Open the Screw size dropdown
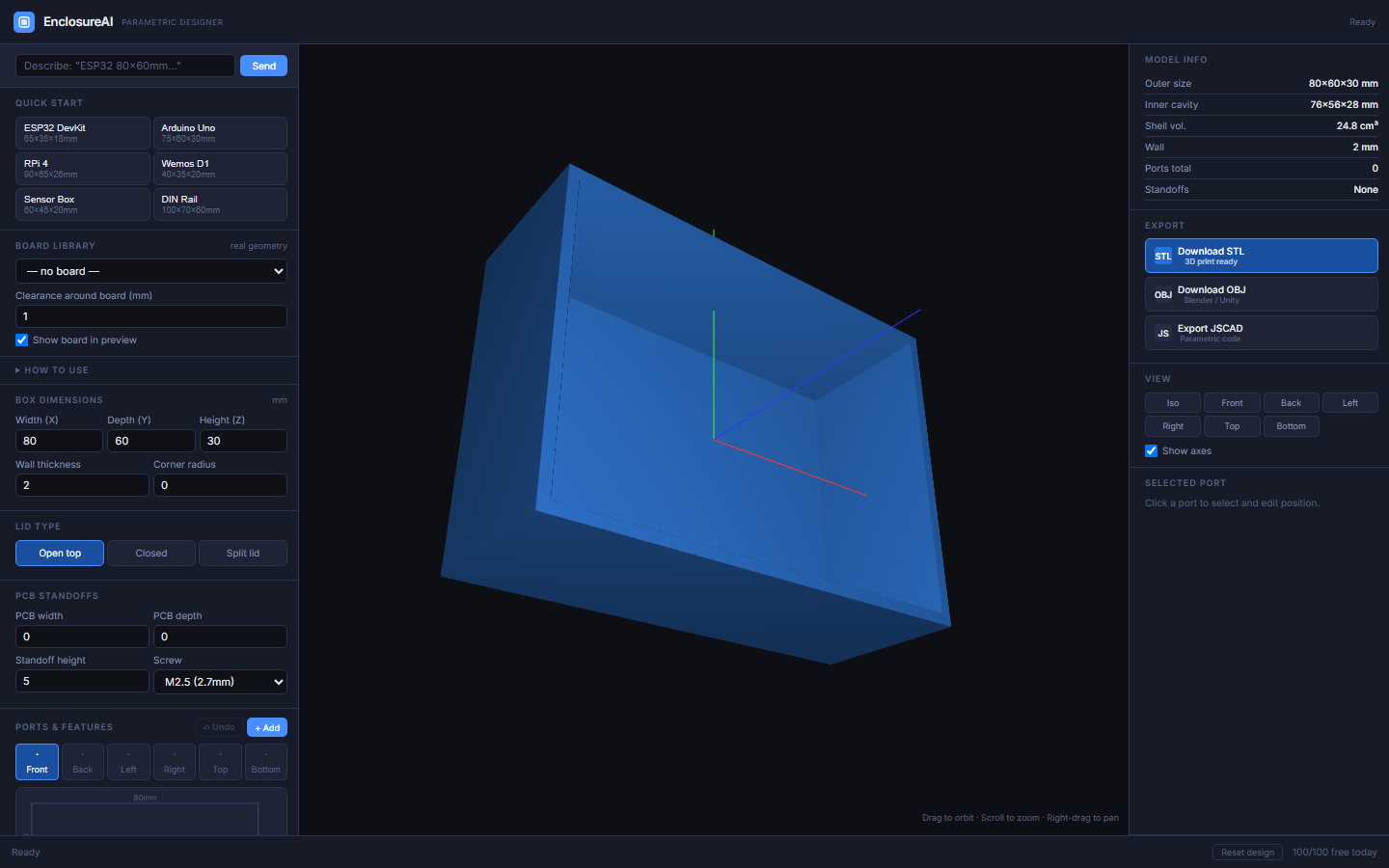Viewport: 1389px width, 868px height. click(220, 681)
